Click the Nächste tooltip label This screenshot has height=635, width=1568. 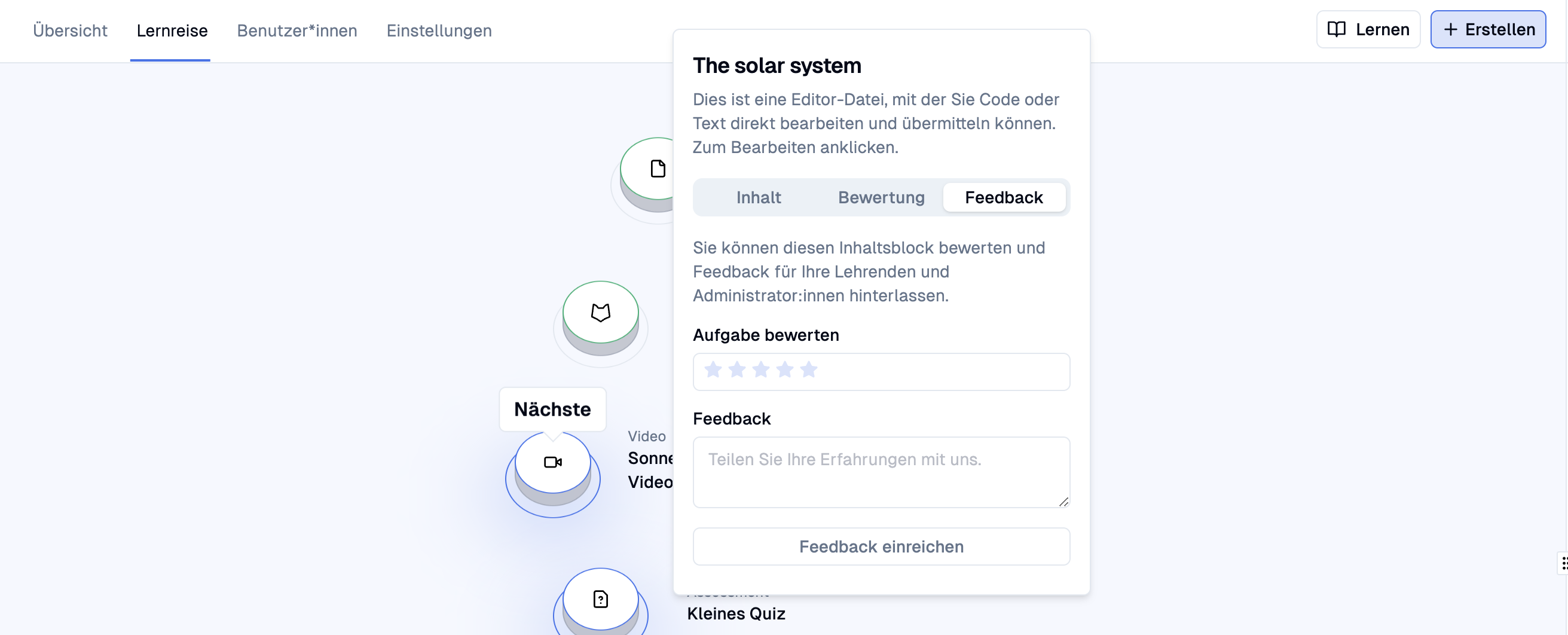(x=552, y=409)
